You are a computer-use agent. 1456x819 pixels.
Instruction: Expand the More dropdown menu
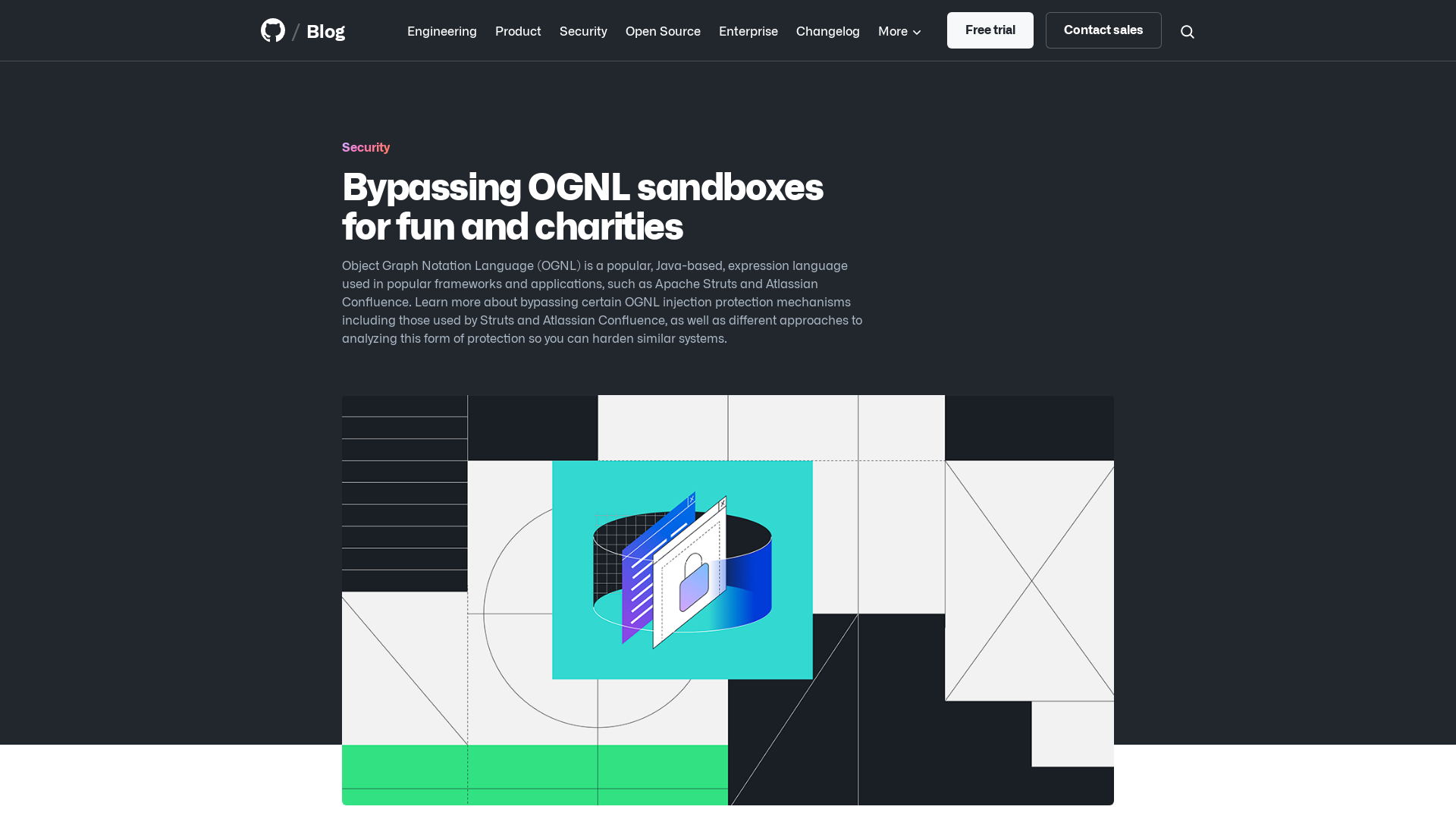click(899, 30)
